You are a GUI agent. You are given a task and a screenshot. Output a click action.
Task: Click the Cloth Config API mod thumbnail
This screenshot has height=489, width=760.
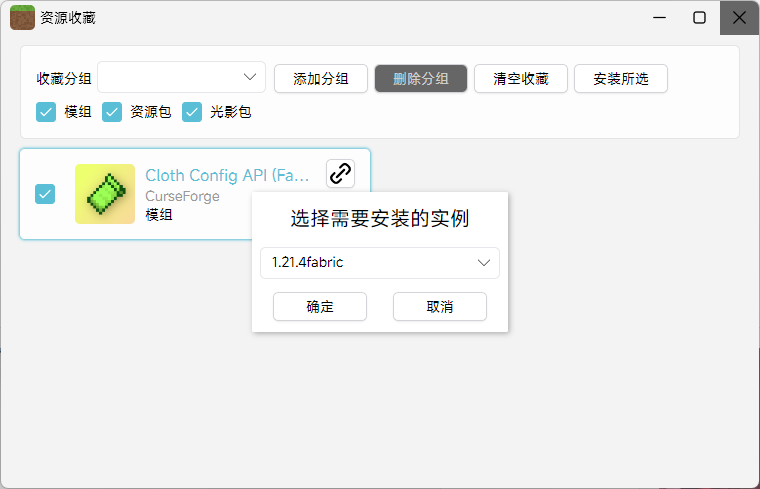[x=105, y=194]
